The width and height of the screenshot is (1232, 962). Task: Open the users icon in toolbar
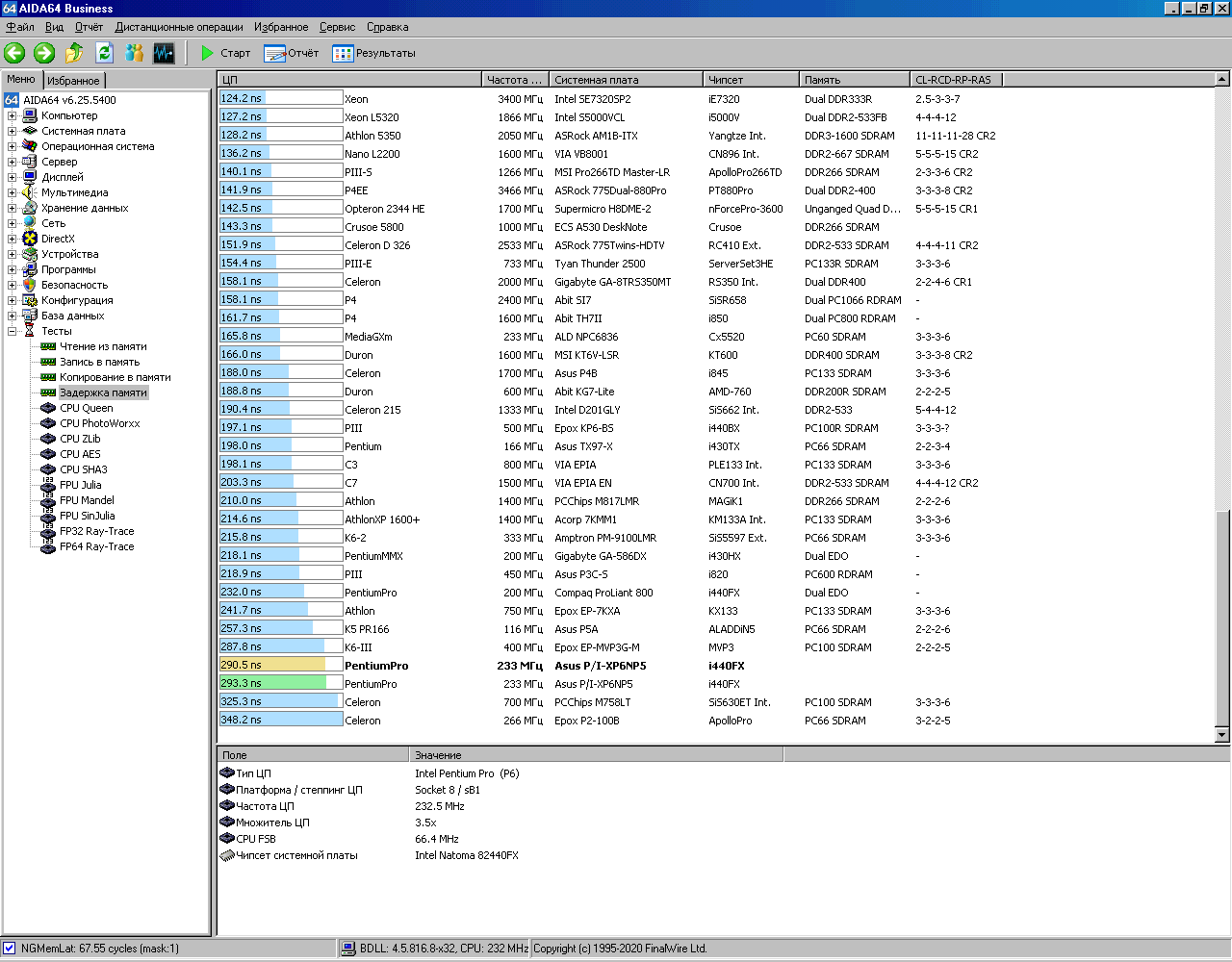click(134, 53)
